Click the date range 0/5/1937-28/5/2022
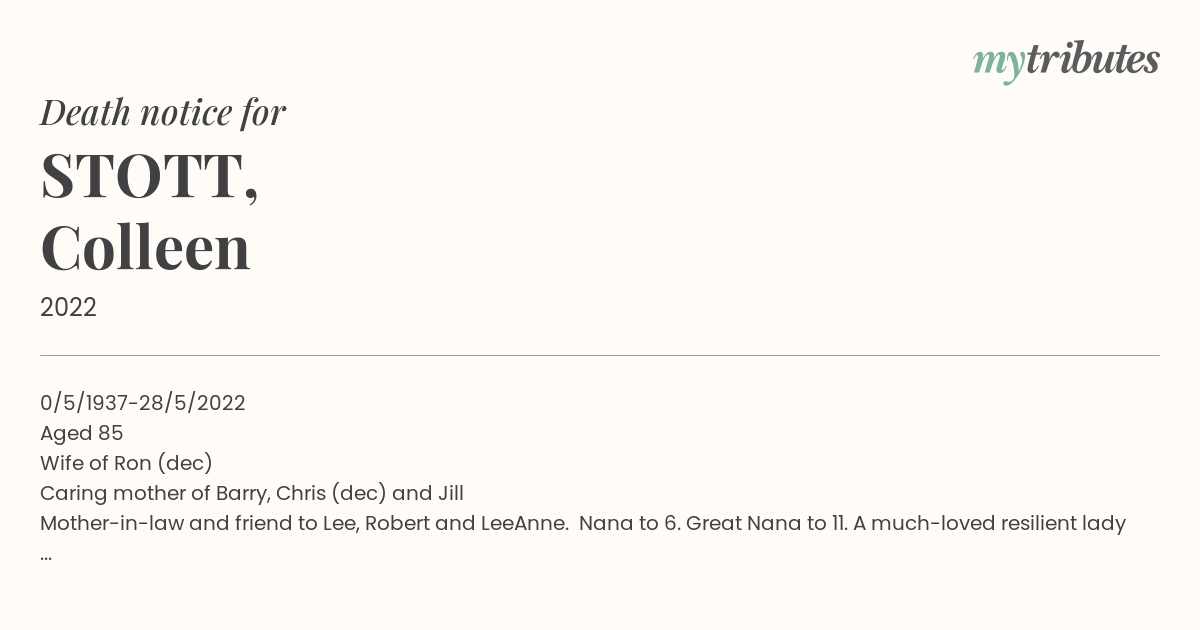This screenshot has width=1200, height=630. click(x=143, y=403)
